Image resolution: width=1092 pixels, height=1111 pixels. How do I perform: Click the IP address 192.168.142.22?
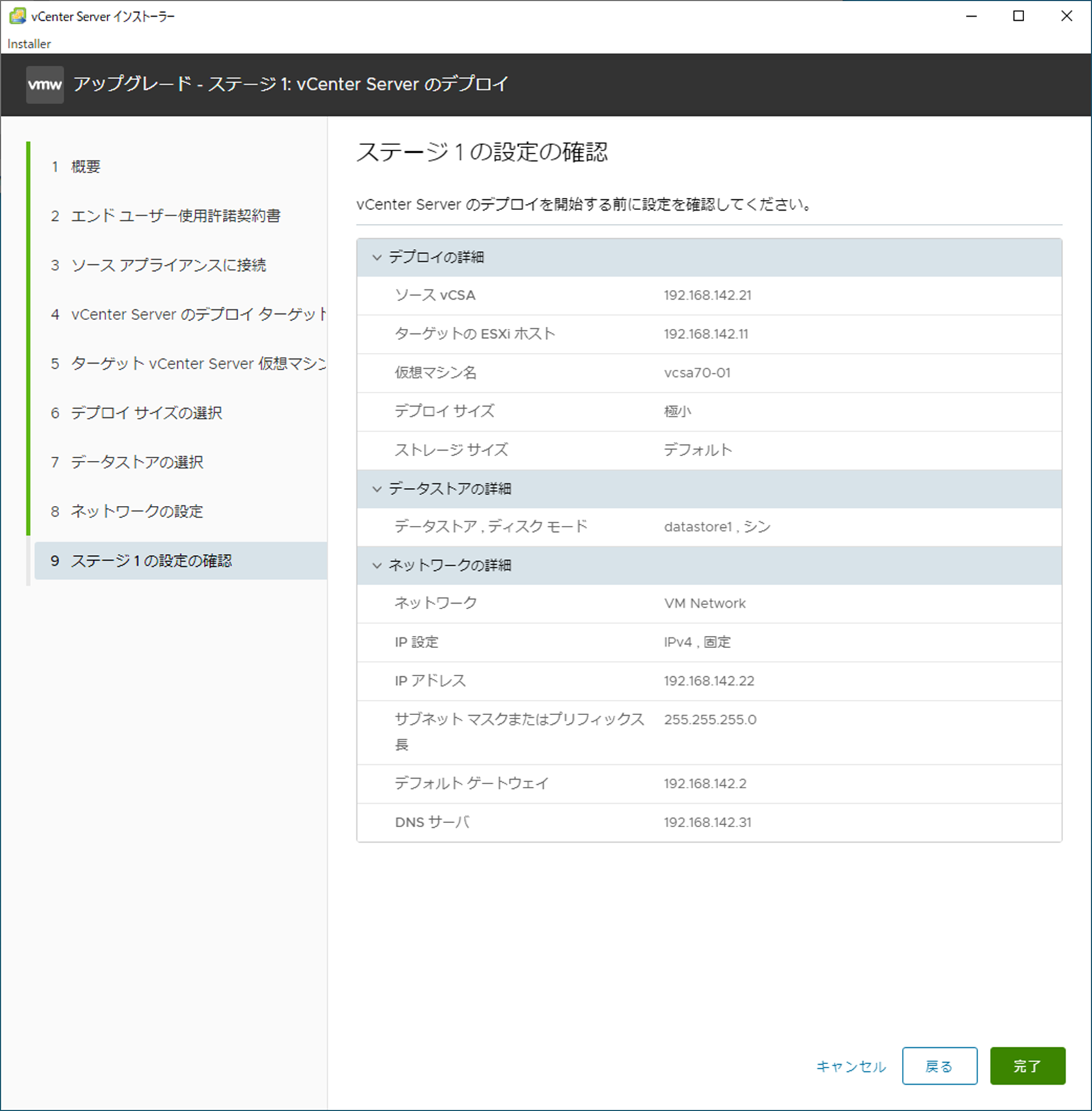pyautogui.click(x=709, y=681)
